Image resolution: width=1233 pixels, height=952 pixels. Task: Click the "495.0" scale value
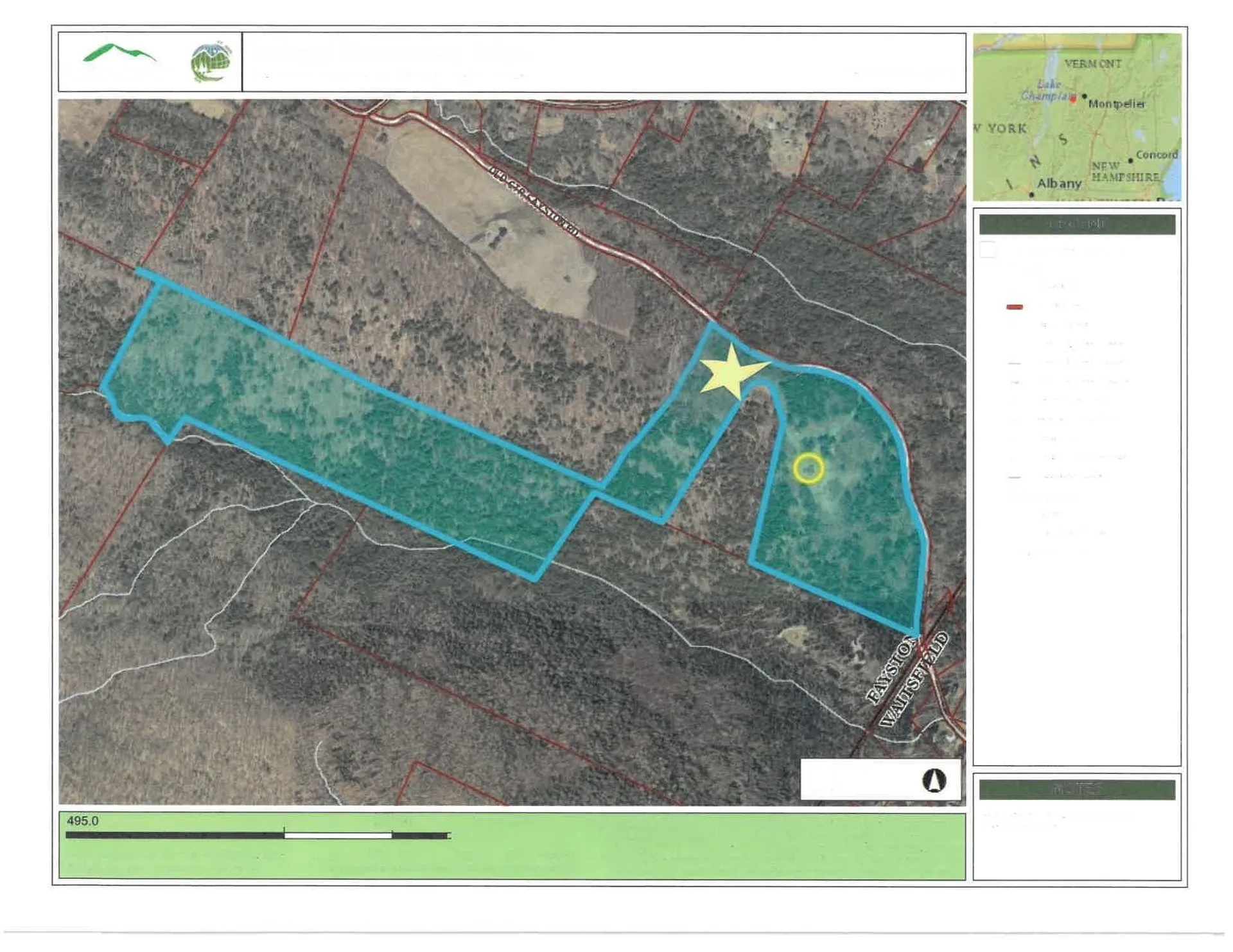[83, 821]
